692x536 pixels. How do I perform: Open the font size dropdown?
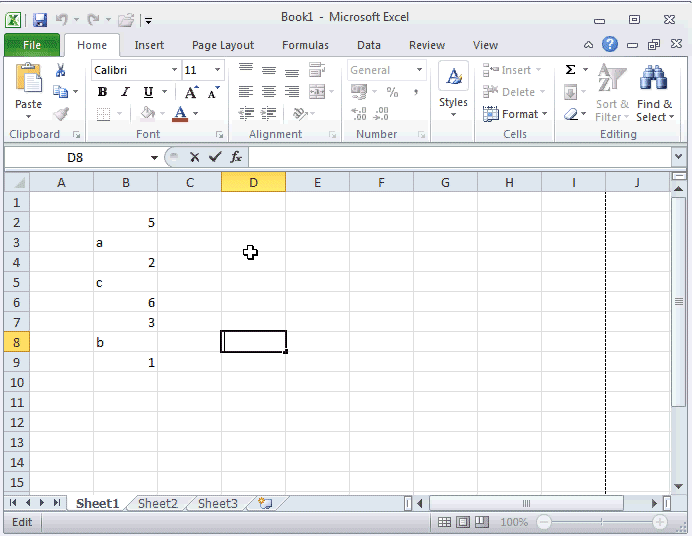pyautogui.click(x=219, y=70)
